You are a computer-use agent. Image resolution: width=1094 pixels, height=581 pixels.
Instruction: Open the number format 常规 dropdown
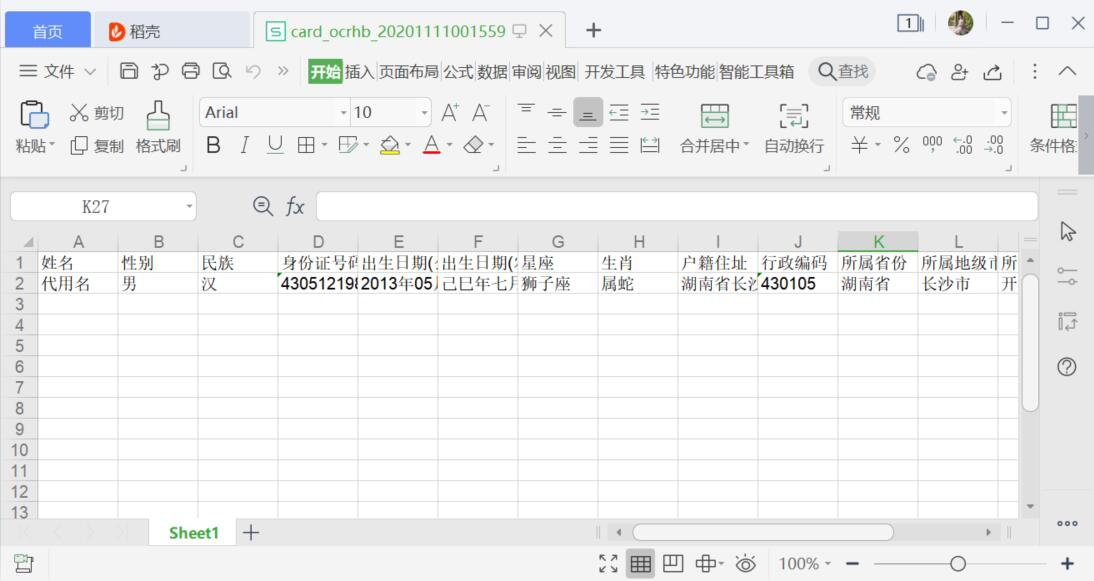click(x=1004, y=112)
